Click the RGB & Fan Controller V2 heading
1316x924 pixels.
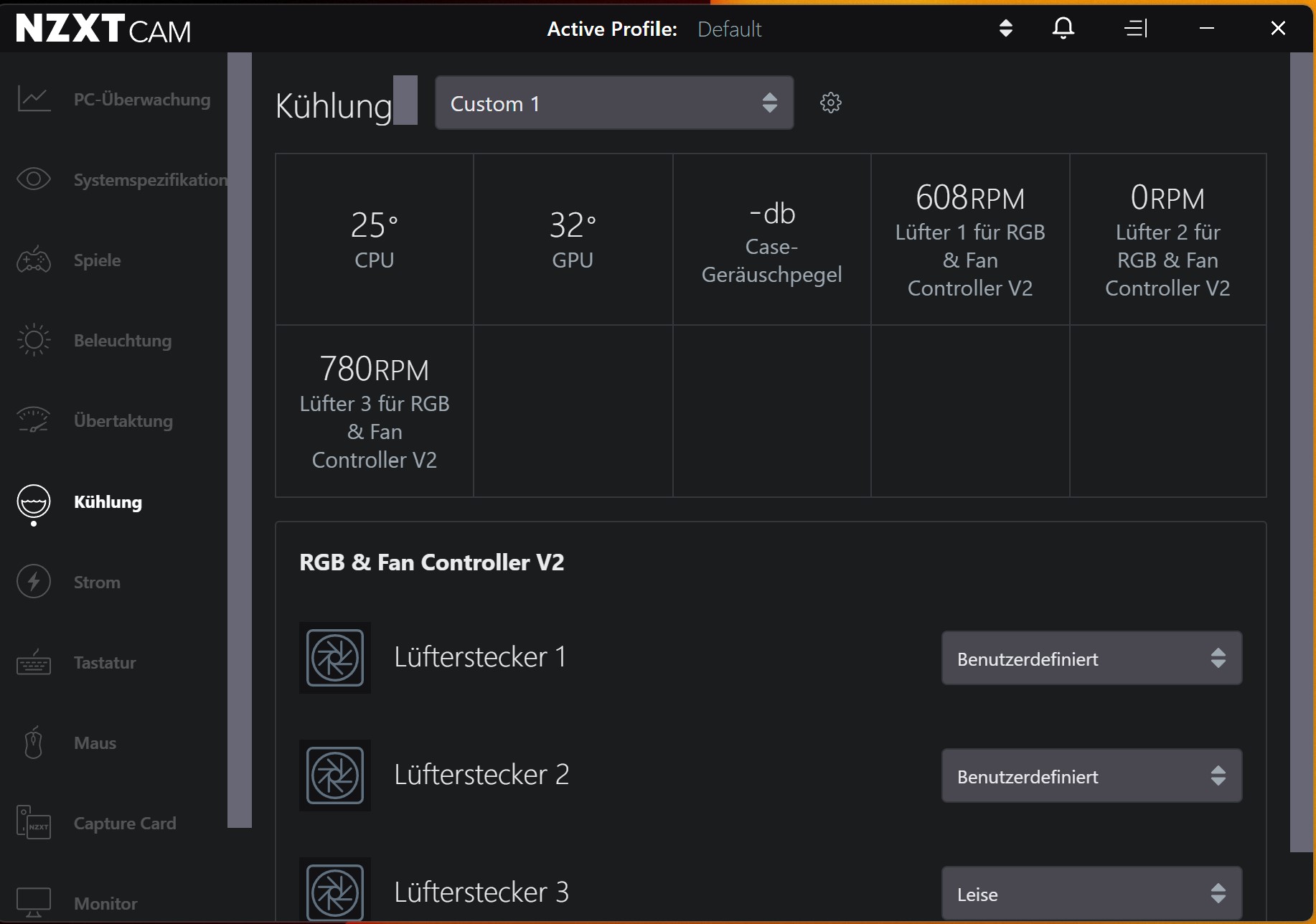[431, 562]
